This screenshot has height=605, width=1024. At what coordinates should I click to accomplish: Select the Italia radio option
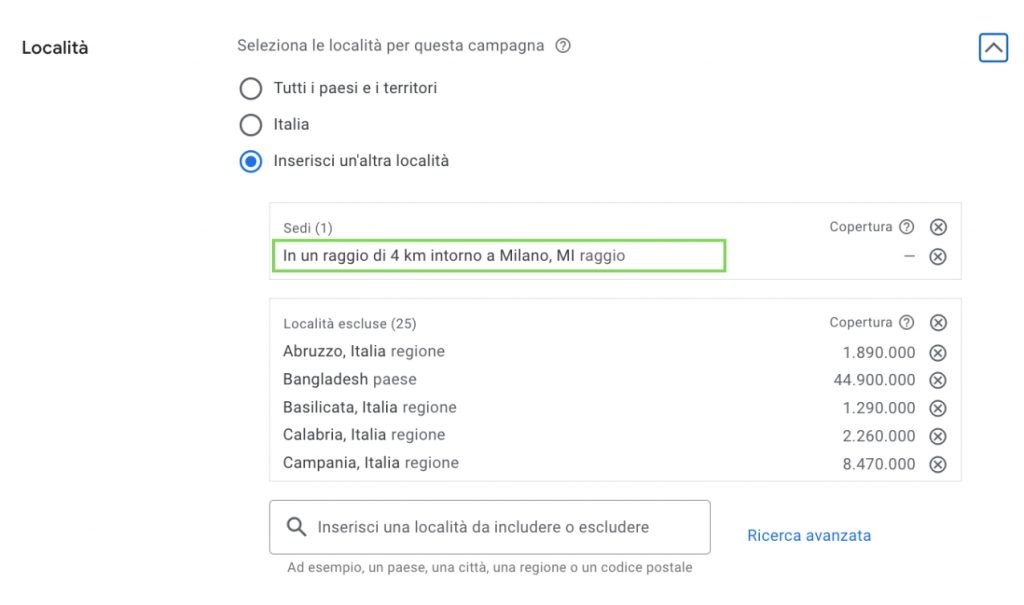251,125
